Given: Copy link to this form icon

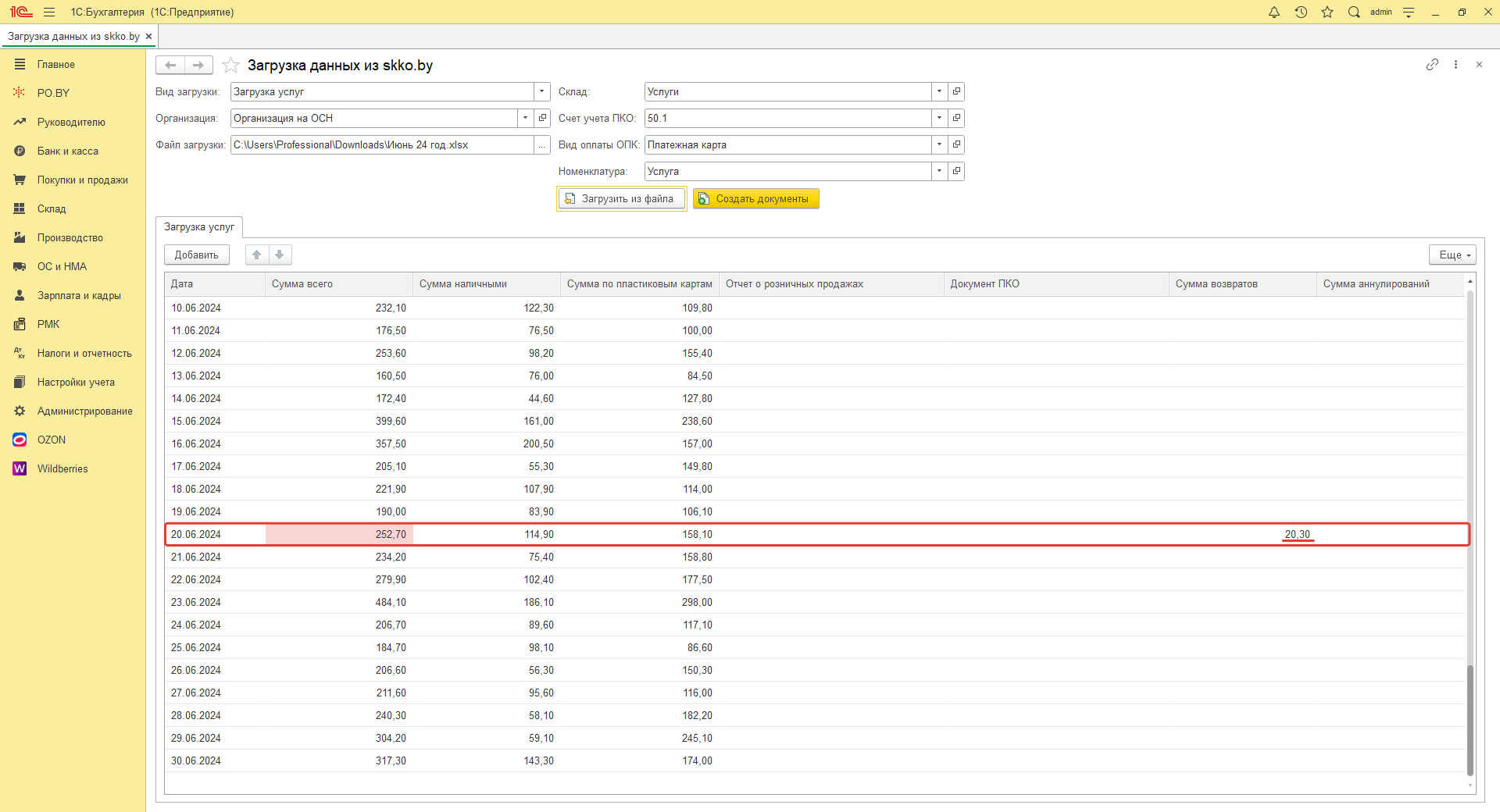Looking at the screenshot, I should (x=1432, y=65).
